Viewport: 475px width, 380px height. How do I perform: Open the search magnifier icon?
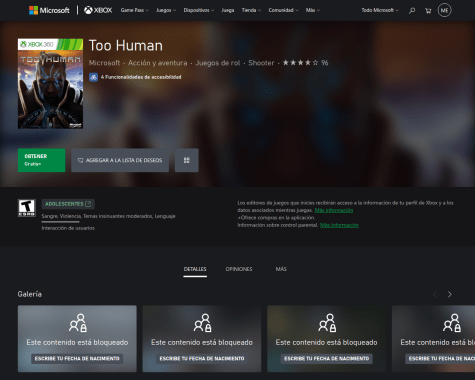pyautogui.click(x=412, y=11)
